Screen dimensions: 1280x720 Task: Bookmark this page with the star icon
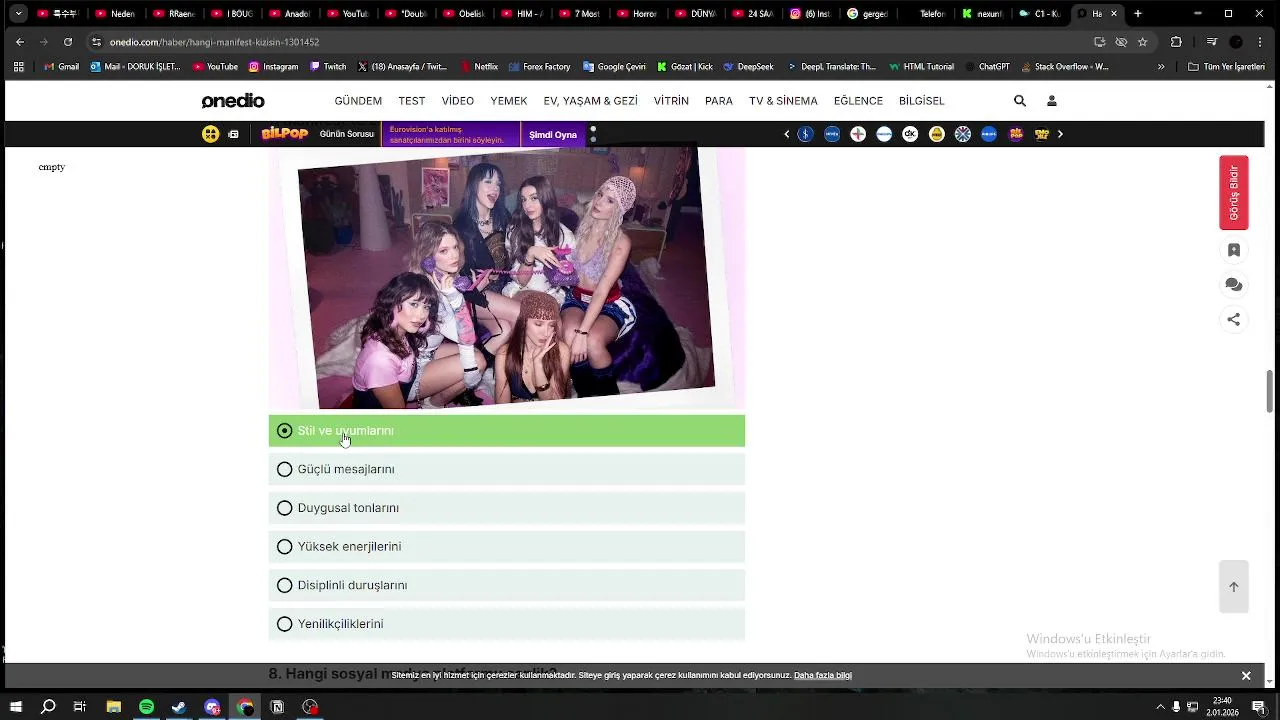click(1142, 42)
